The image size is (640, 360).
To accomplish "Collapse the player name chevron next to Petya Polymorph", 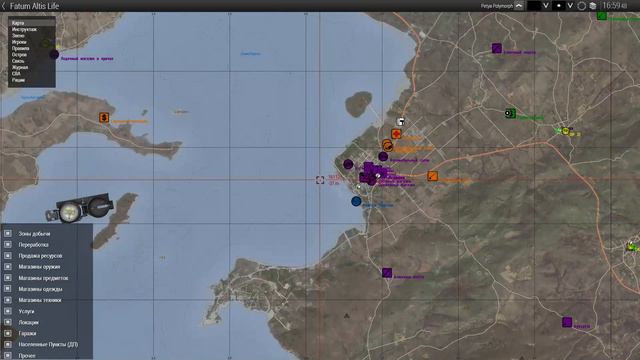I will (519, 6).
